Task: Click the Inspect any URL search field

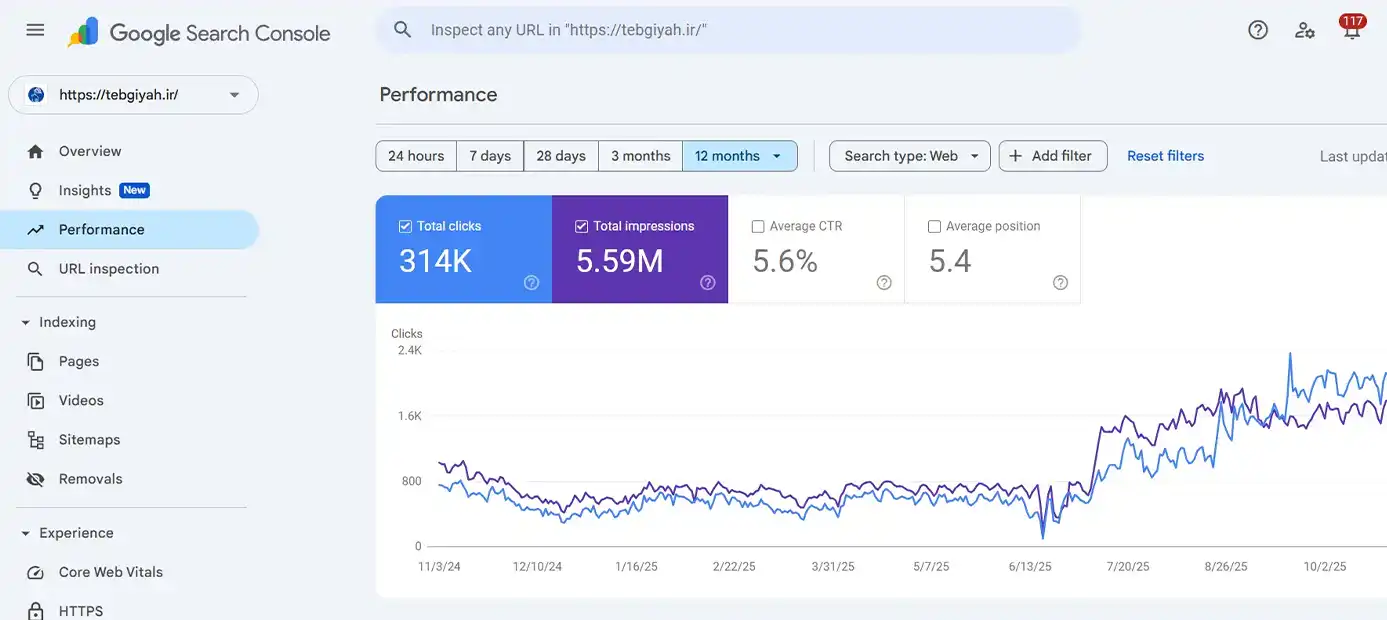Action: tap(740, 30)
